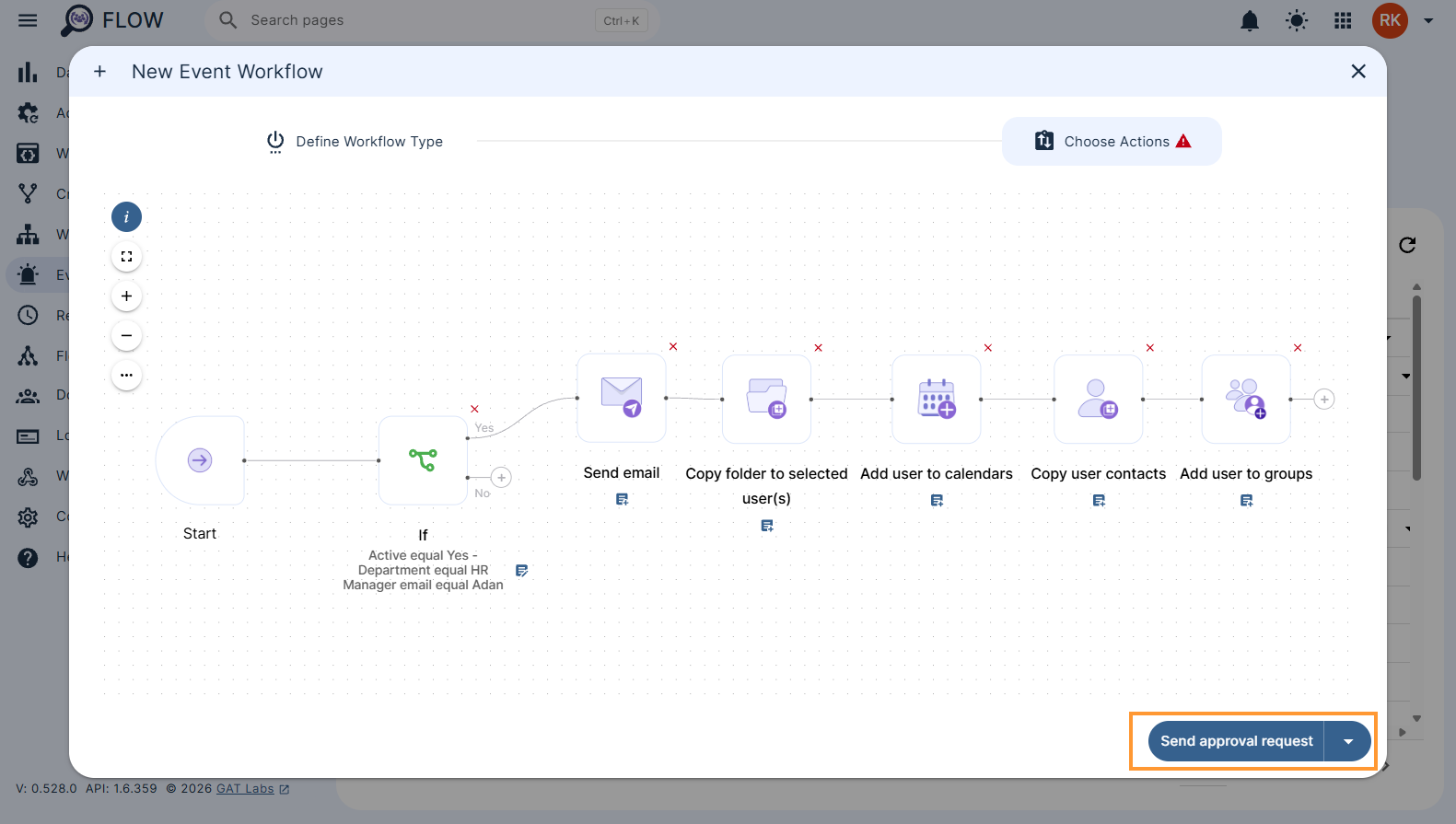Close the New Event Workflow dialog
The height and width of the screenshot is (824, 1456).
pos(1357,71)
